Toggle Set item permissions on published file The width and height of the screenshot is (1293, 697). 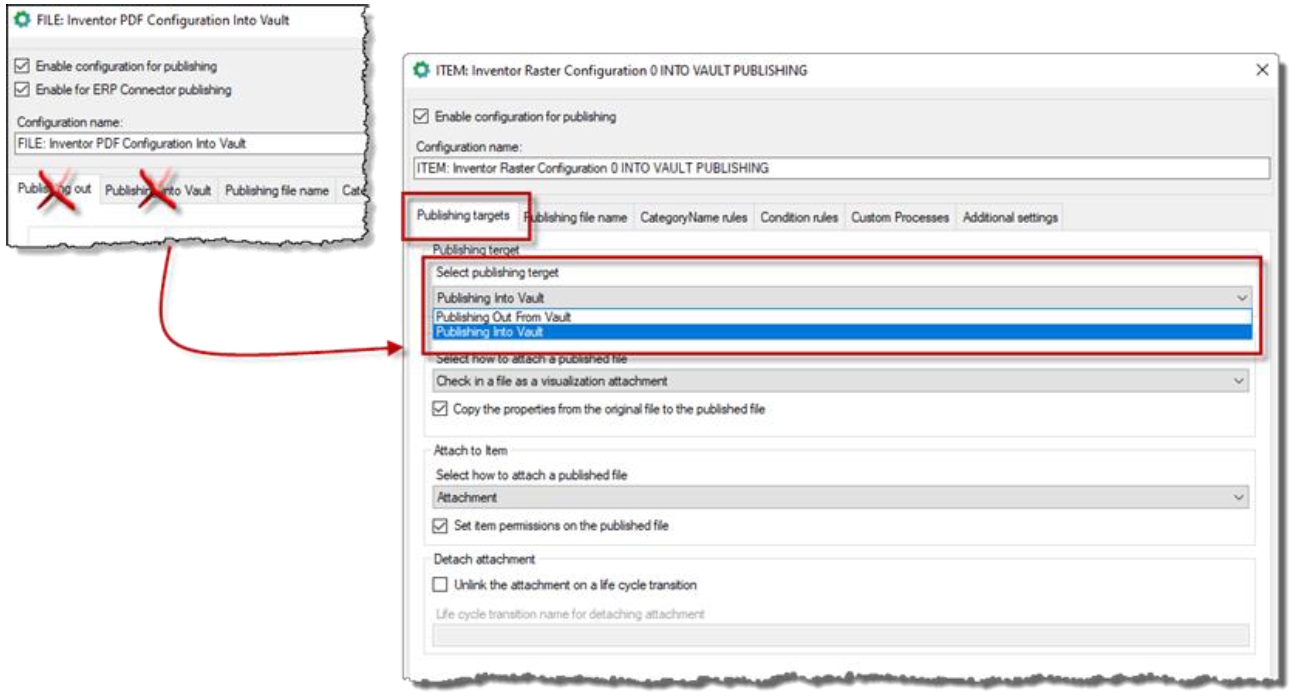(441, 525)
